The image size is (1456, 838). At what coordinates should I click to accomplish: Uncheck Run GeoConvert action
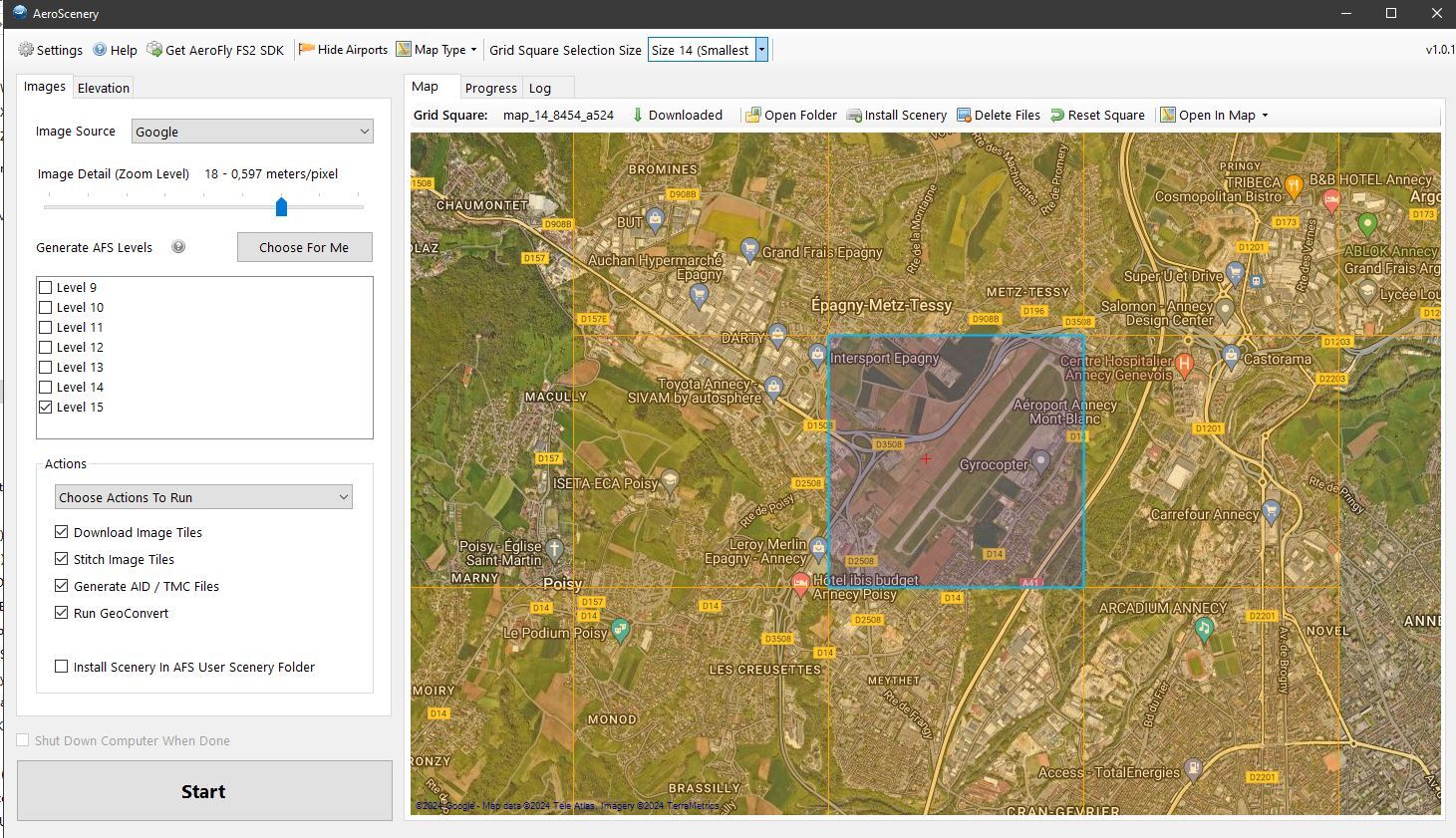pyautogui.click(x=62, y=613)
